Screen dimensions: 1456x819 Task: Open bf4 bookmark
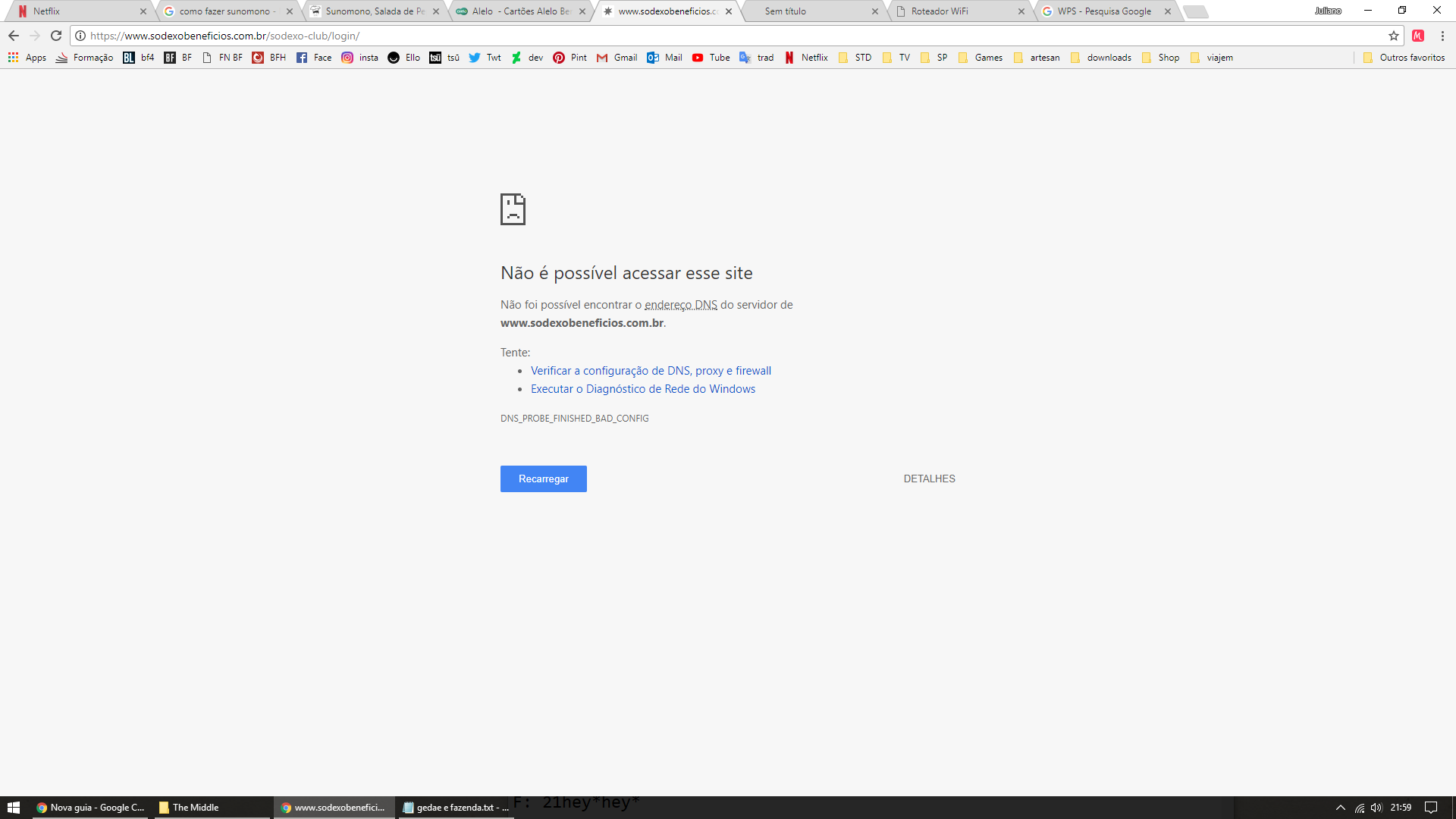tap(139, 58)
